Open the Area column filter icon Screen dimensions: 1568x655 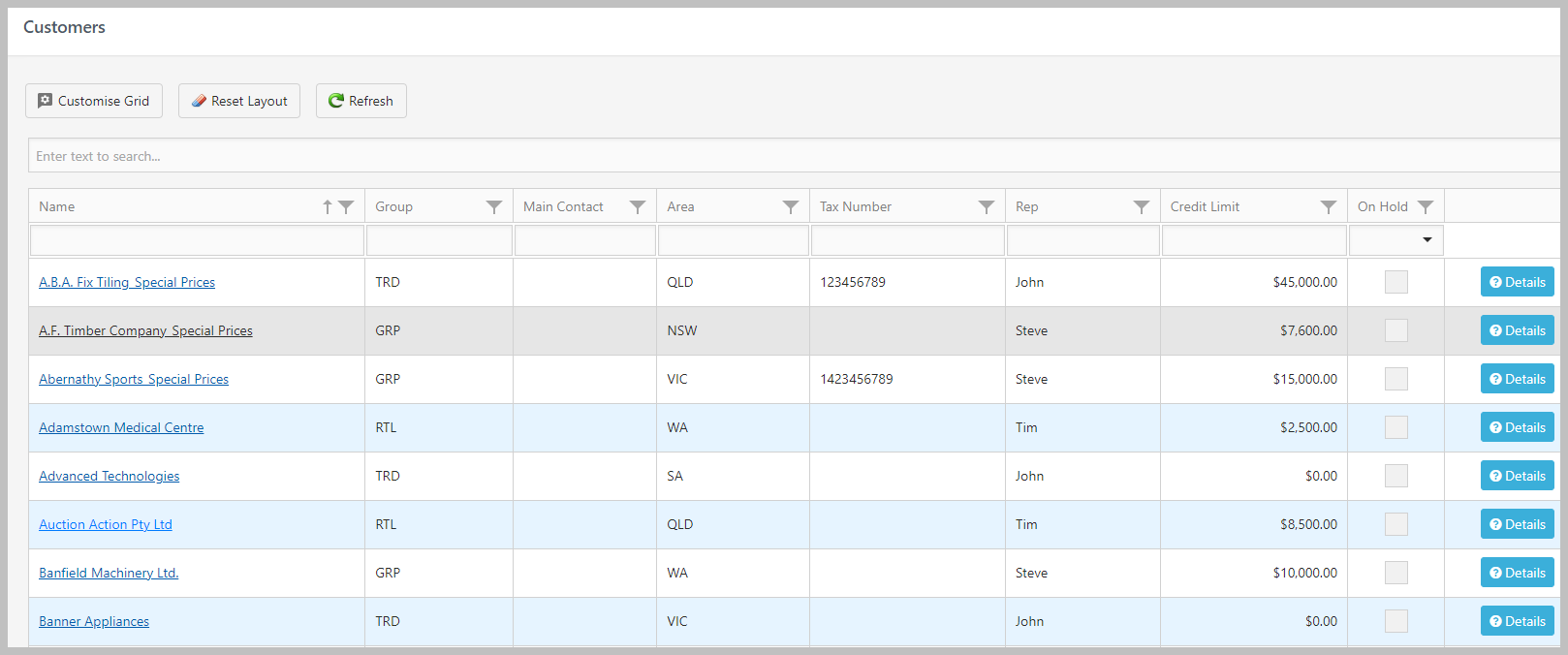(791, 206)
